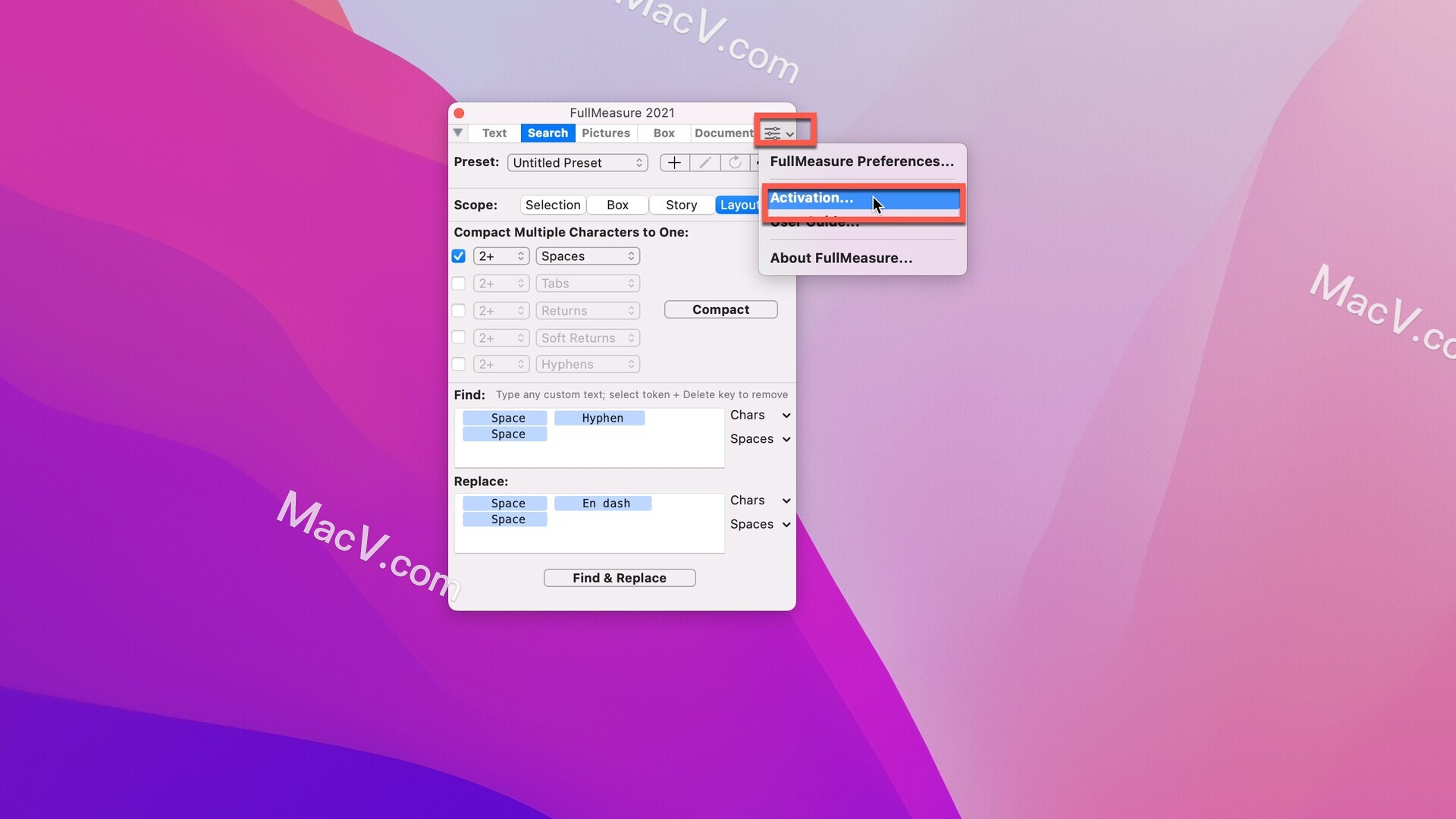Set scope to Box

click(617, 206)
